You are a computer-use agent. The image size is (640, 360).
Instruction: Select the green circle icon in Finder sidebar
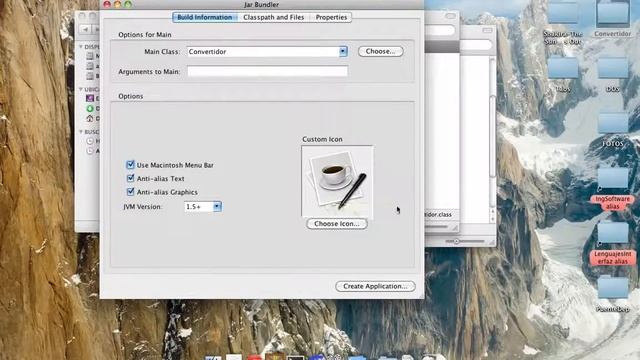(x=90, y=108)
